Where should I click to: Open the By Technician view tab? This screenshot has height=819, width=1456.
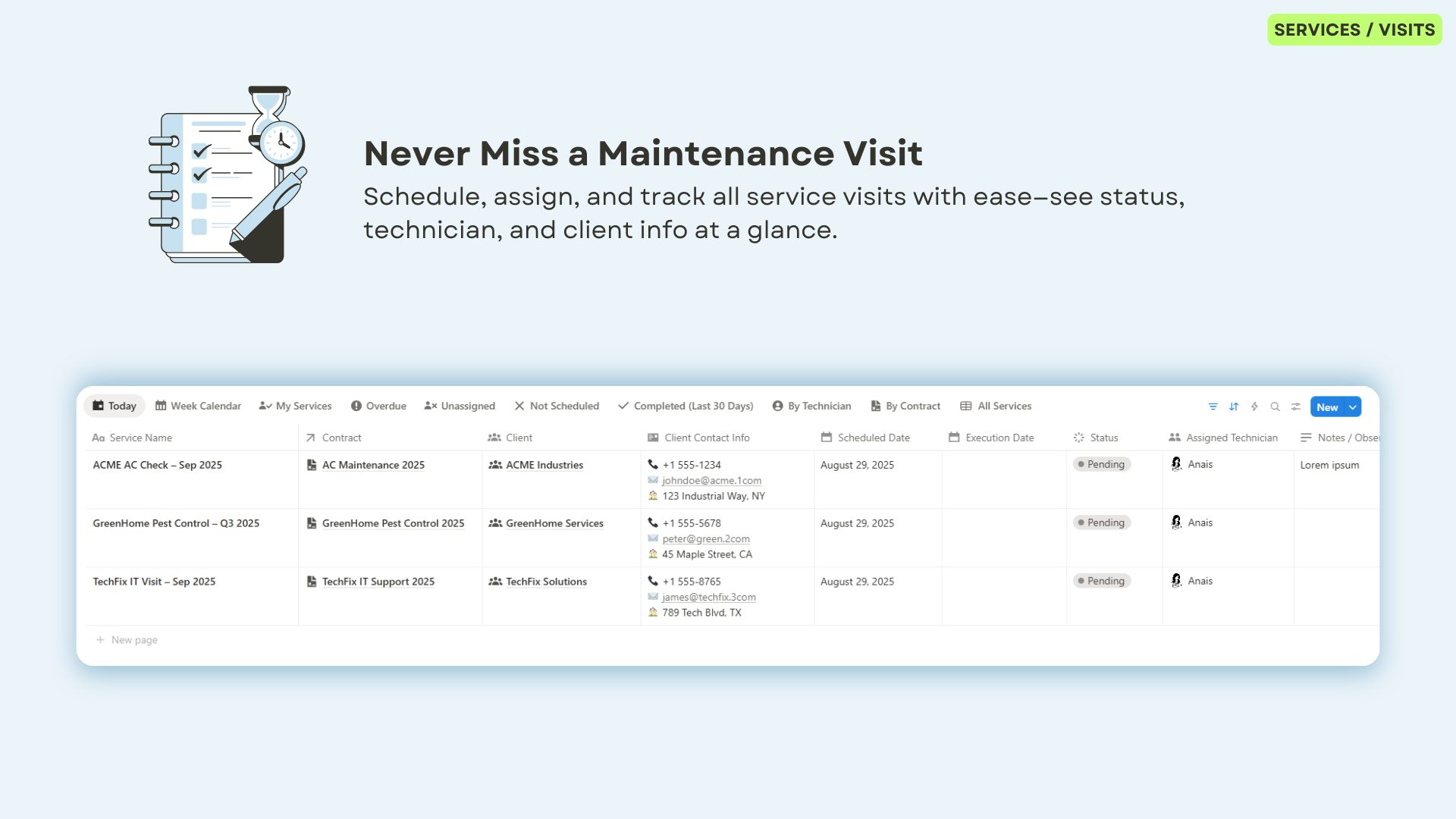click(x=811, y=406)
